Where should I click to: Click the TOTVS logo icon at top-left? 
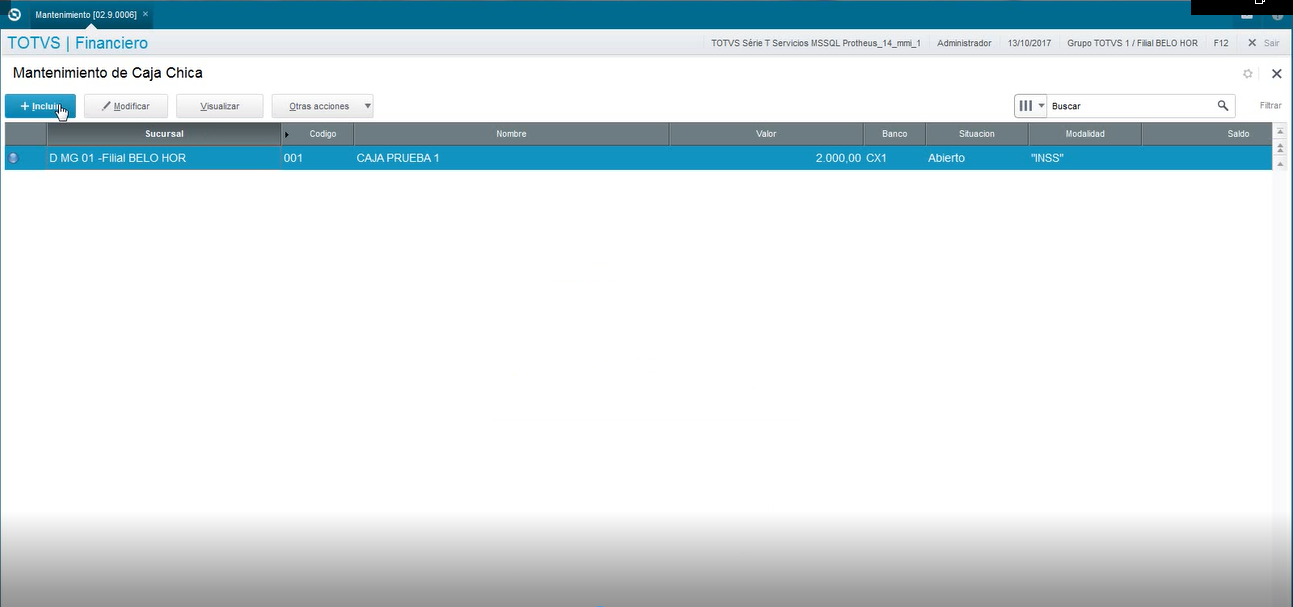pos(14,14)
